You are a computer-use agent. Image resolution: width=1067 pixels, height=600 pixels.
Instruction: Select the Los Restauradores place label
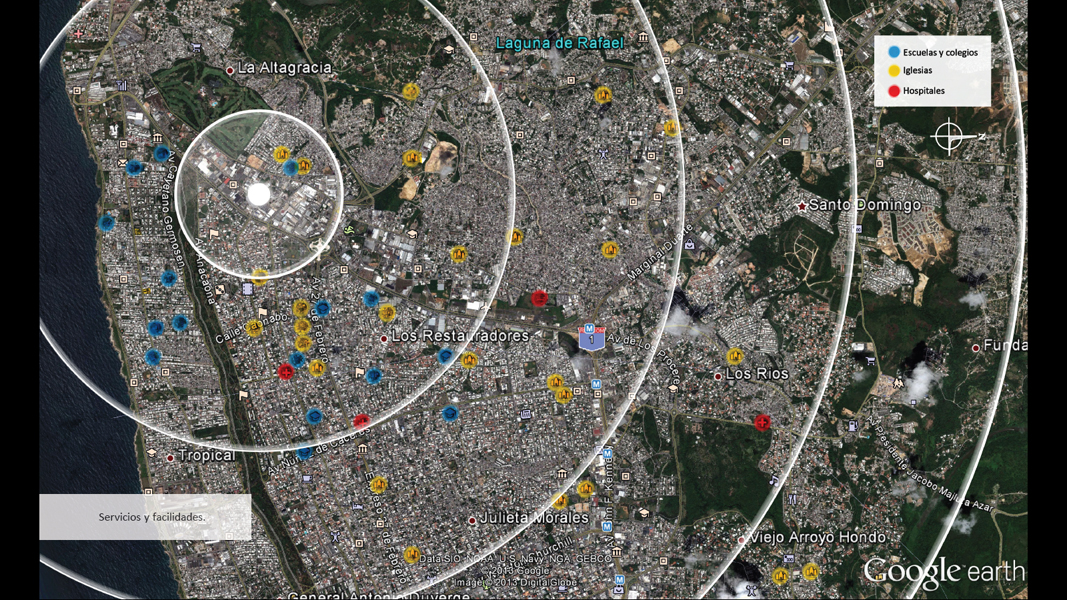click(x=459, y=337)
